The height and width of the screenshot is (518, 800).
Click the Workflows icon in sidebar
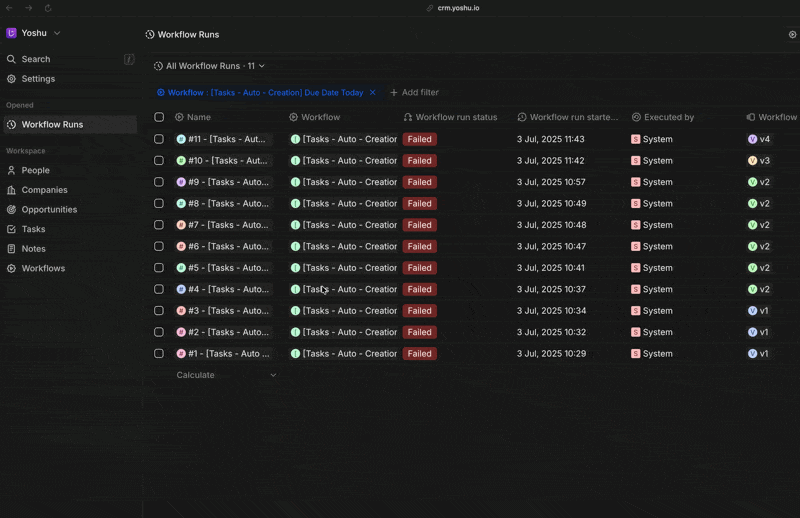point(12,269)
